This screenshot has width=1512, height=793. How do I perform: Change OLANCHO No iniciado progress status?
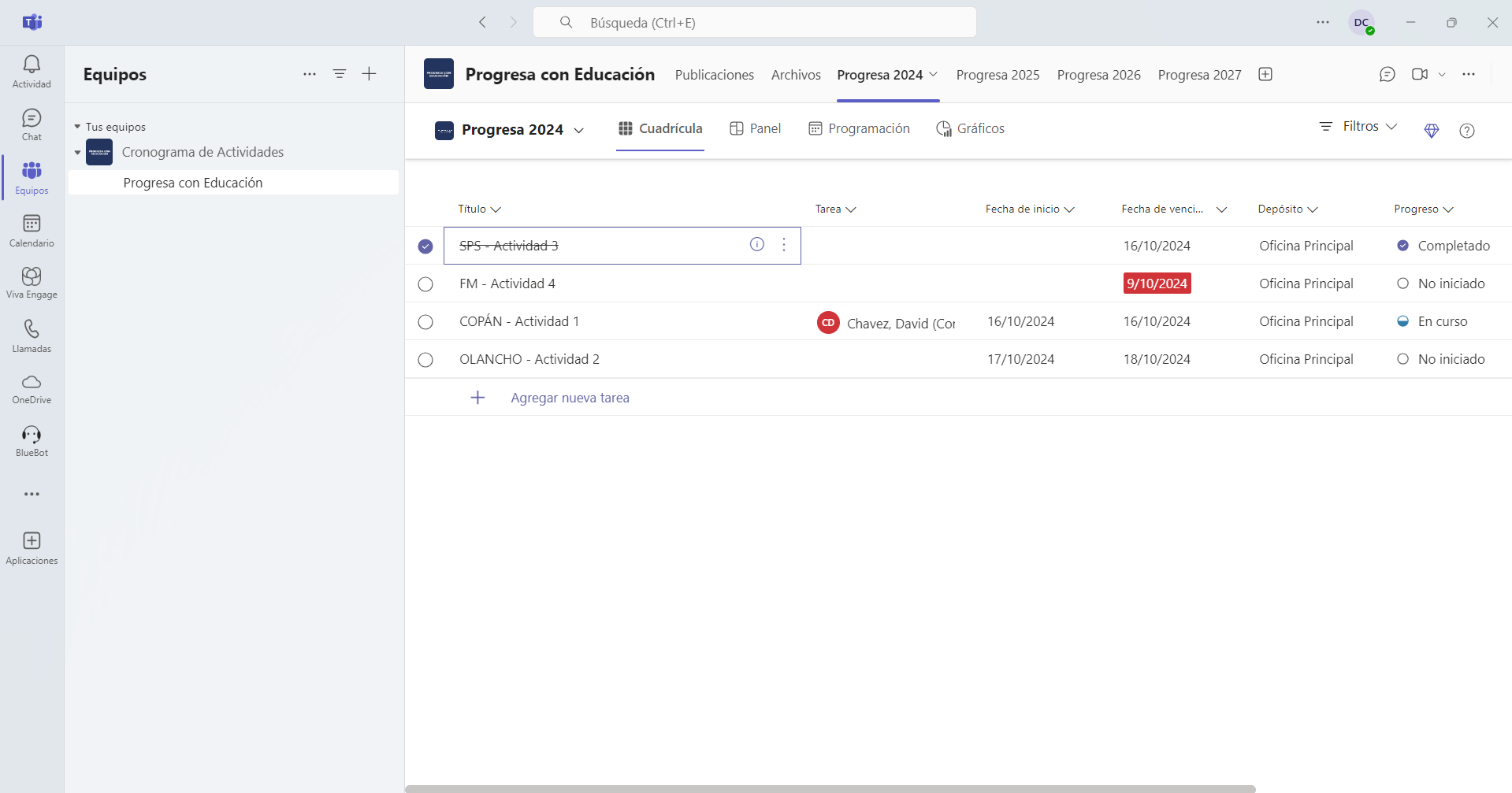pos(1440,359)
